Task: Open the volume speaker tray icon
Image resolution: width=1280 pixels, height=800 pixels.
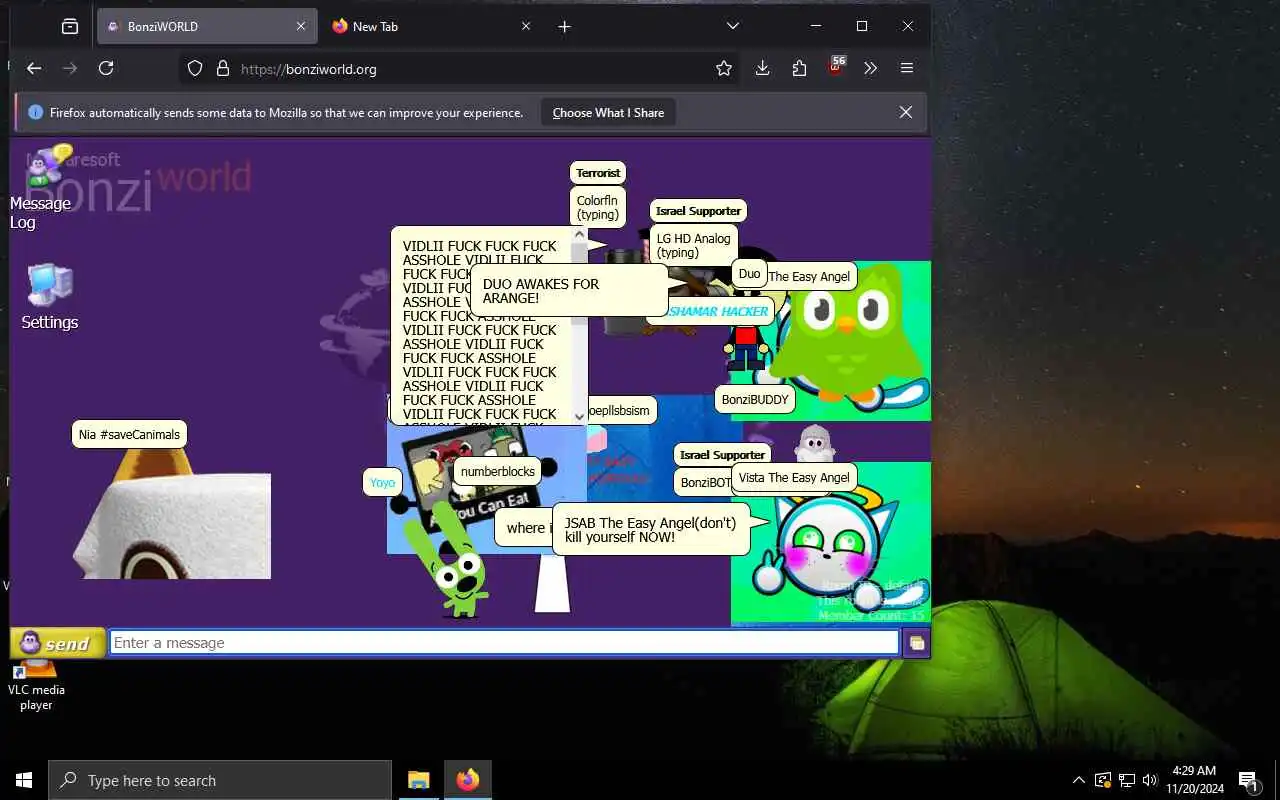Action: point(1150,780)
